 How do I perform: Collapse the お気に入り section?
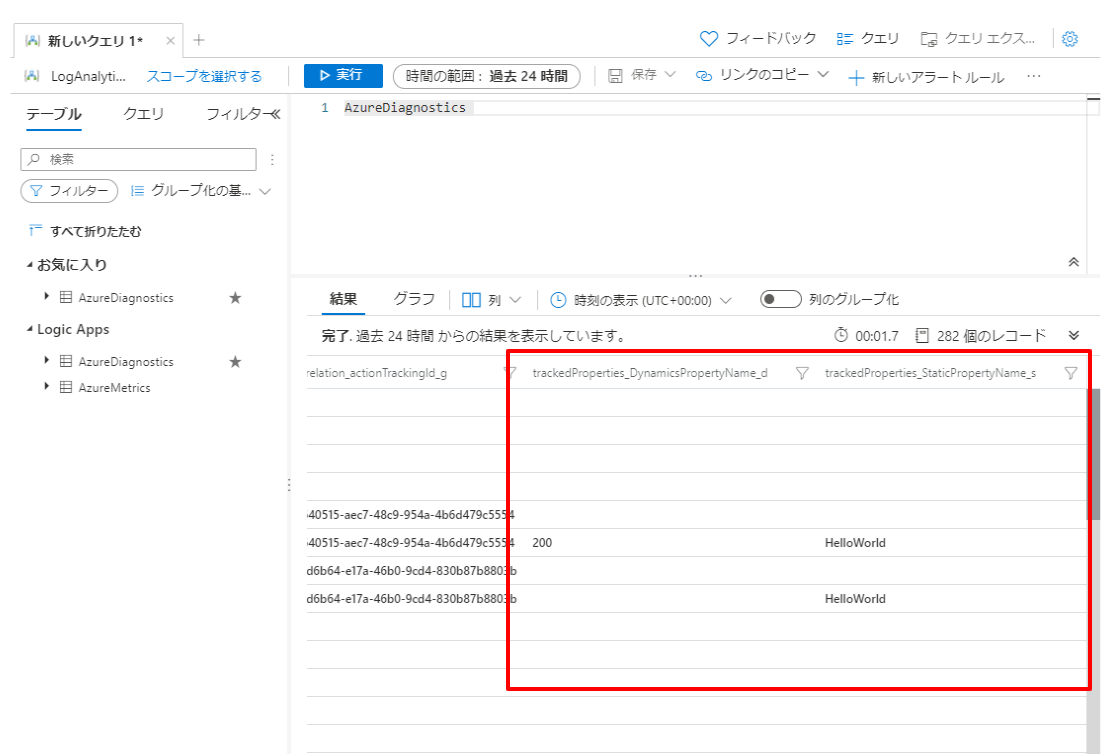click(30, 265)
